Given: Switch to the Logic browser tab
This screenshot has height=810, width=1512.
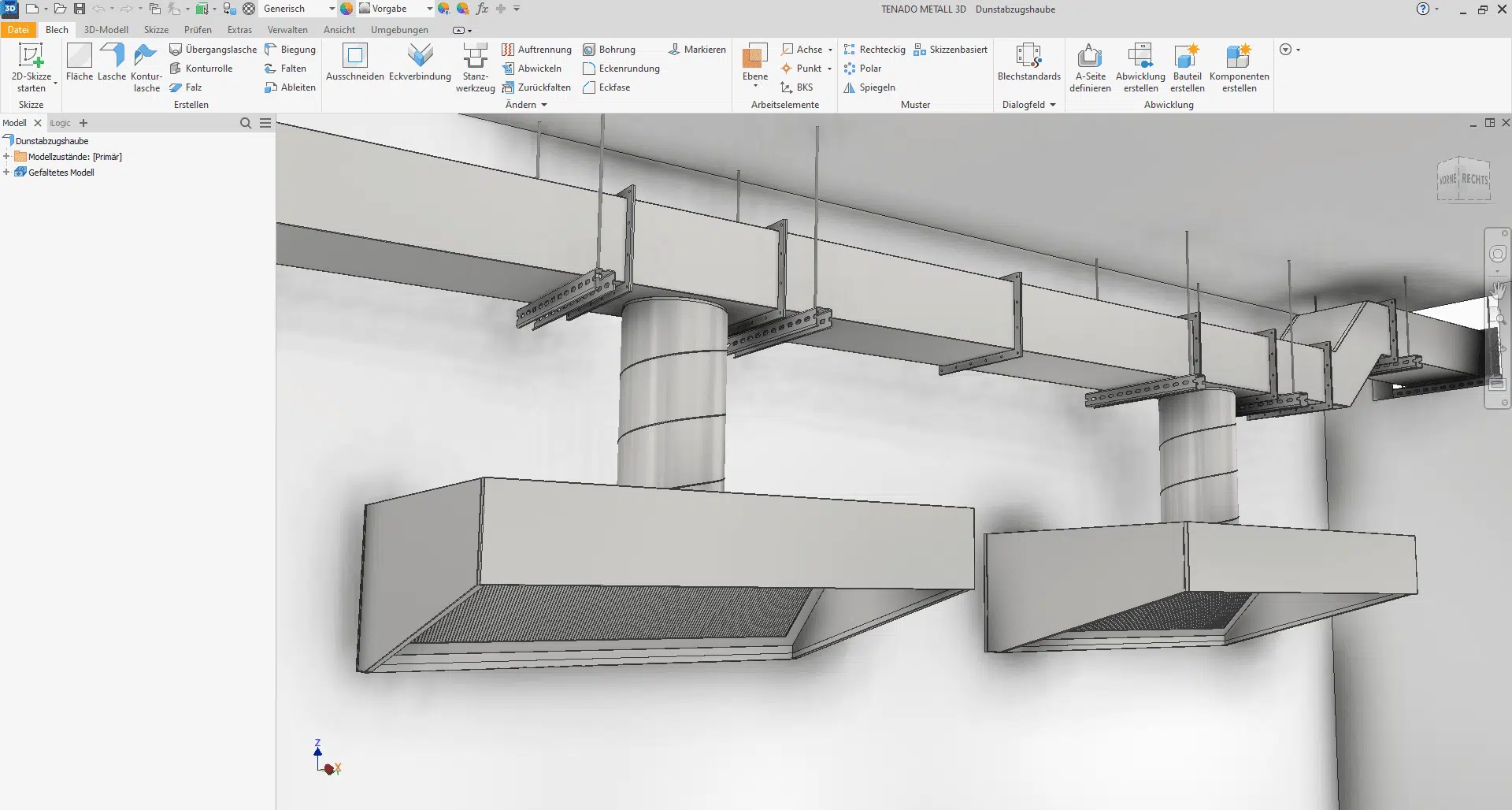Looking at the screenshot, I should 60,123.
